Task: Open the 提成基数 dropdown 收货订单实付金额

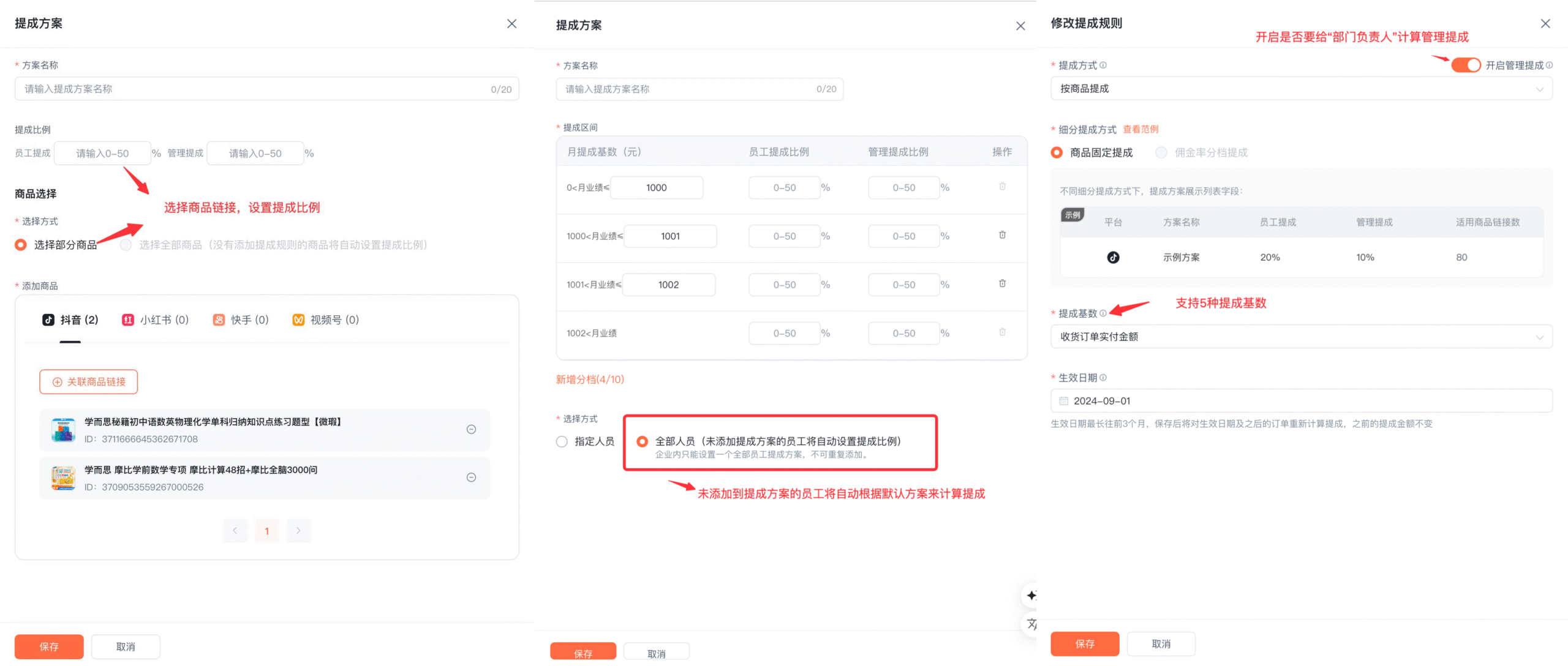Action: 1301,337
